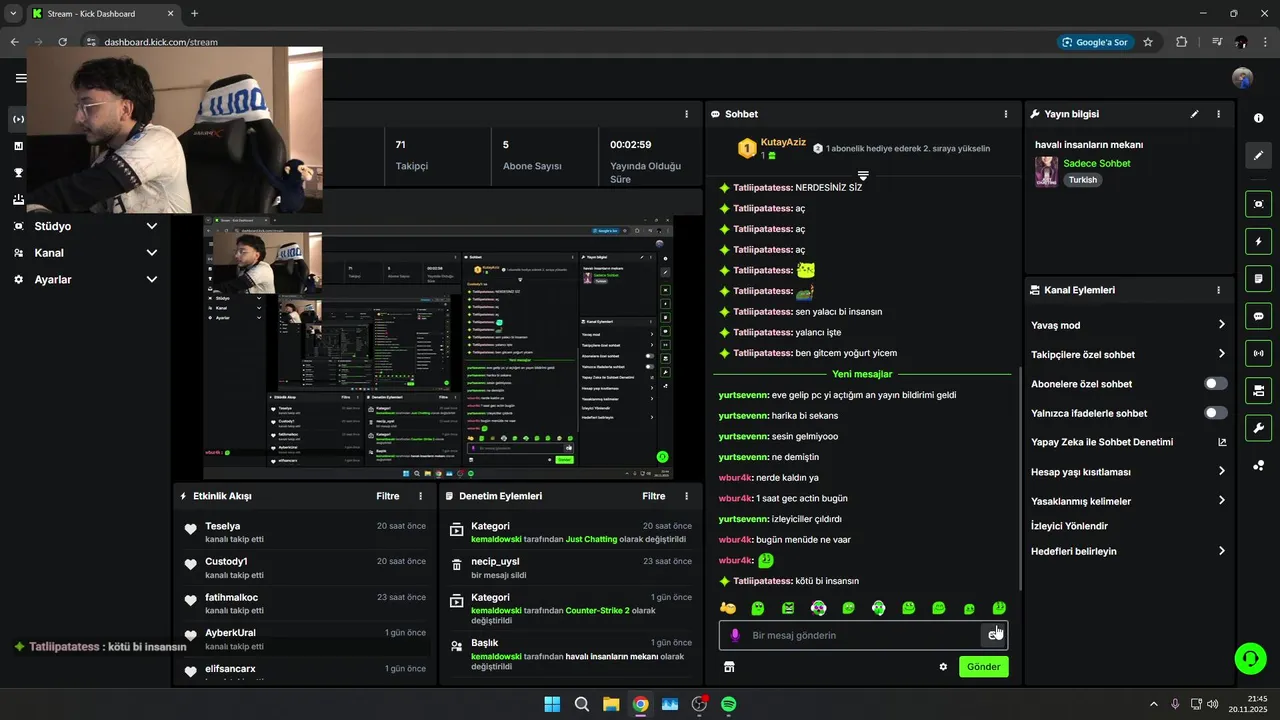
Task: Toggle Yalnızca ifadelerle sohbet switch
Action: coord(1216,413)
